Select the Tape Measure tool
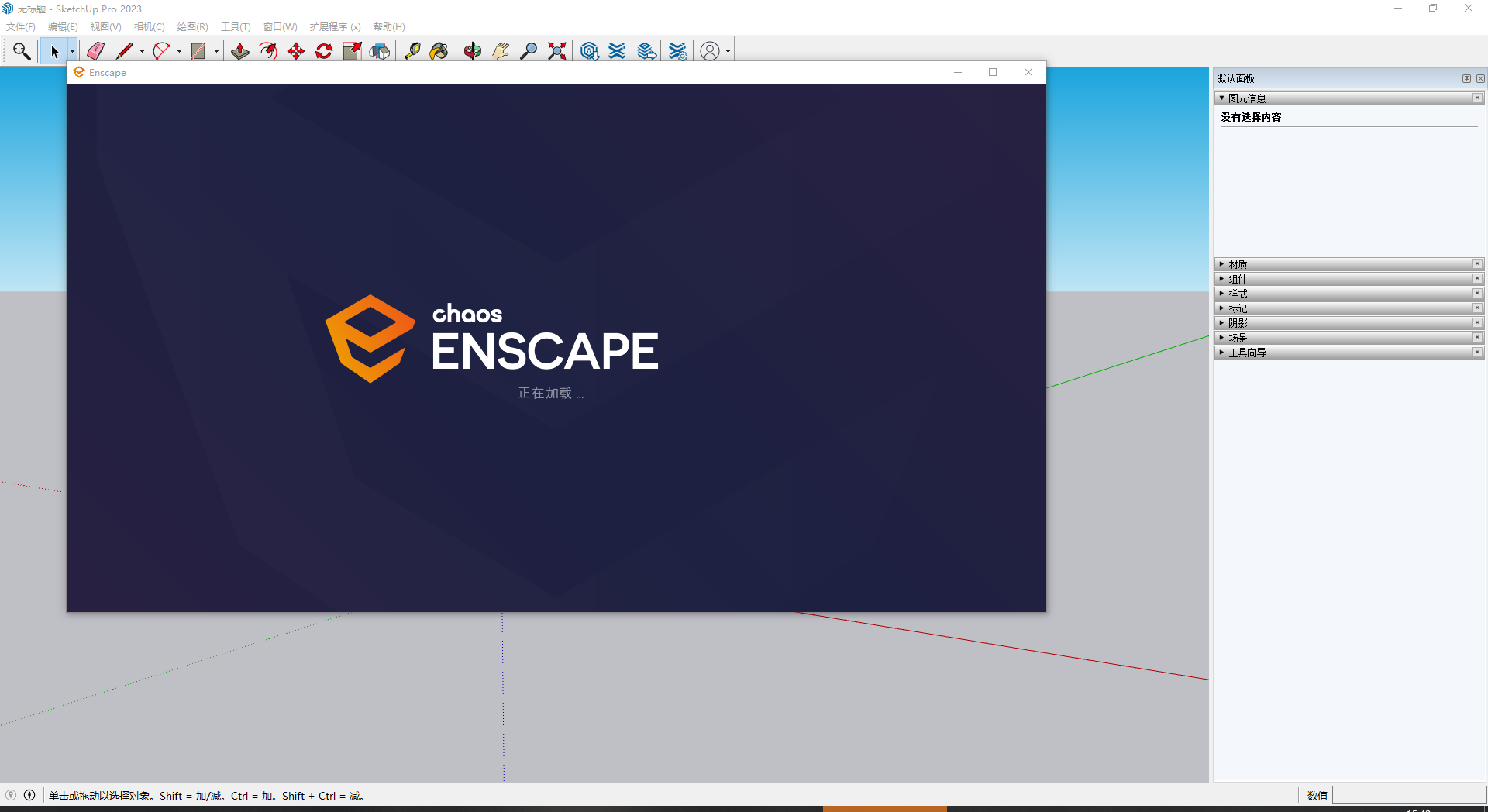The image size is (1488, 812). click(x=413, y=51)
